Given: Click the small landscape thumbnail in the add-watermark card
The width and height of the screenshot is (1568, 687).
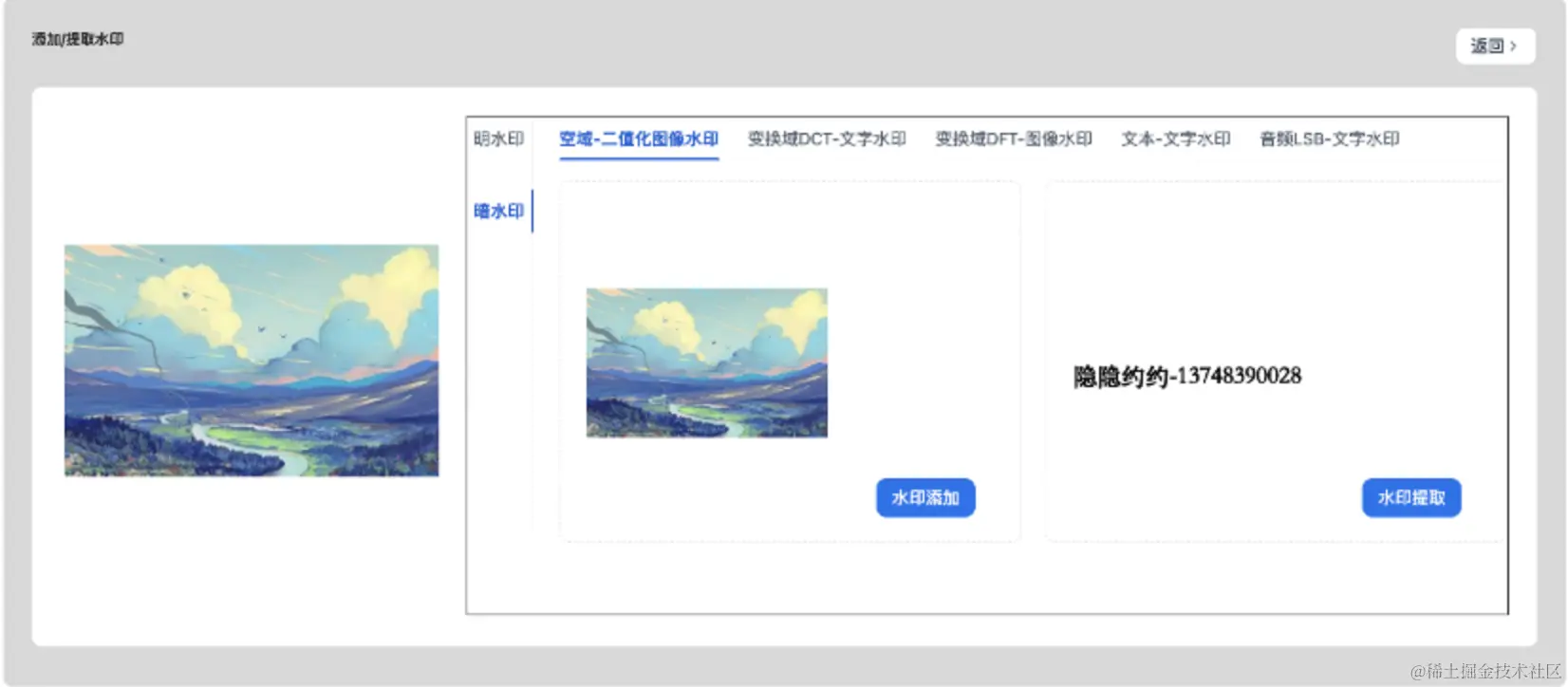Looking at the screenshot, I should (707, 362).
